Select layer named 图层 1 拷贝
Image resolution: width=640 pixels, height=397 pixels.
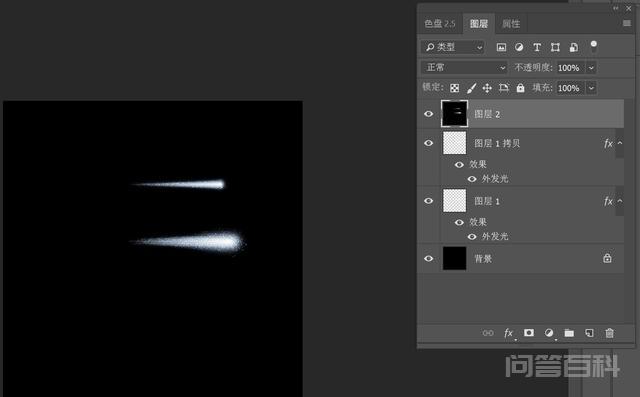[x=497, y=143]
